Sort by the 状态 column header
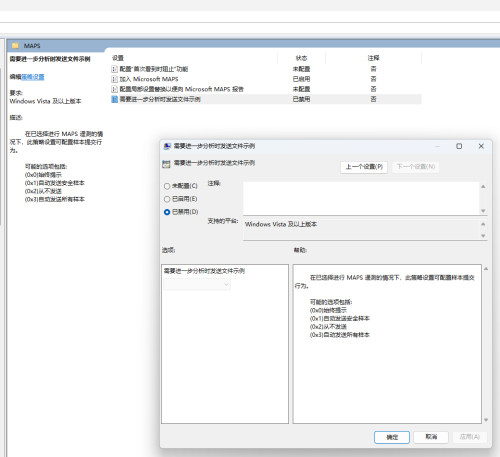 (301, 58)
